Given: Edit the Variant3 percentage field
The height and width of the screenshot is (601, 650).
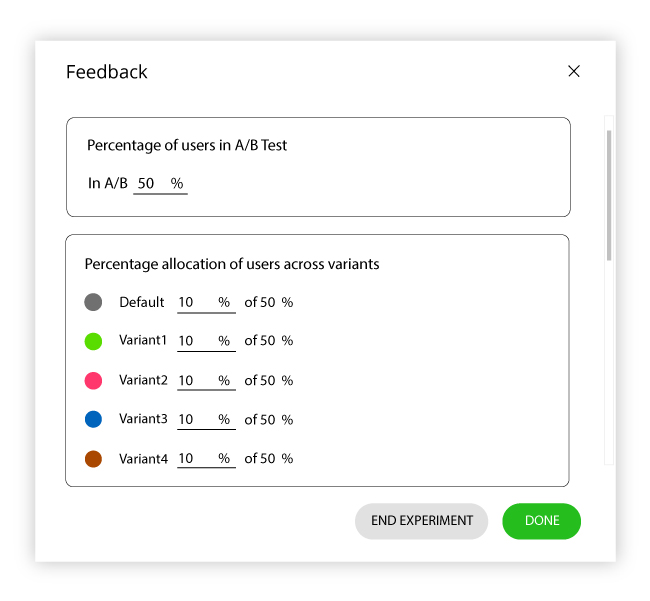Looking at the screenshot, I should 206,419.
